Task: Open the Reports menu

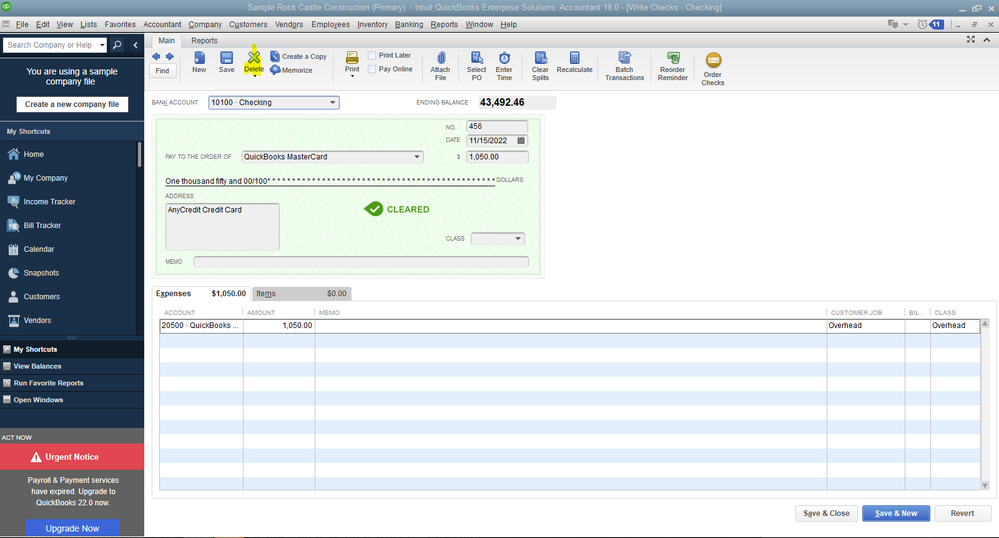Action: tap(444, 24)
